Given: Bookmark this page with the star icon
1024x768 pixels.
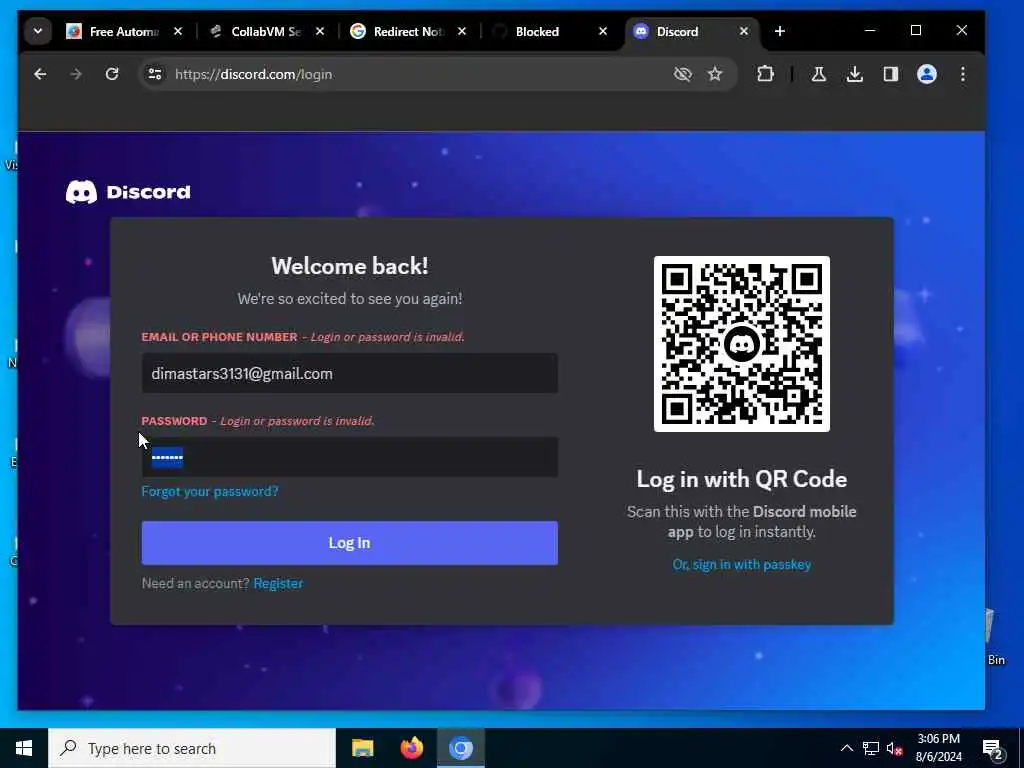Looking at the screenshot, I should (x=715, y=74).
